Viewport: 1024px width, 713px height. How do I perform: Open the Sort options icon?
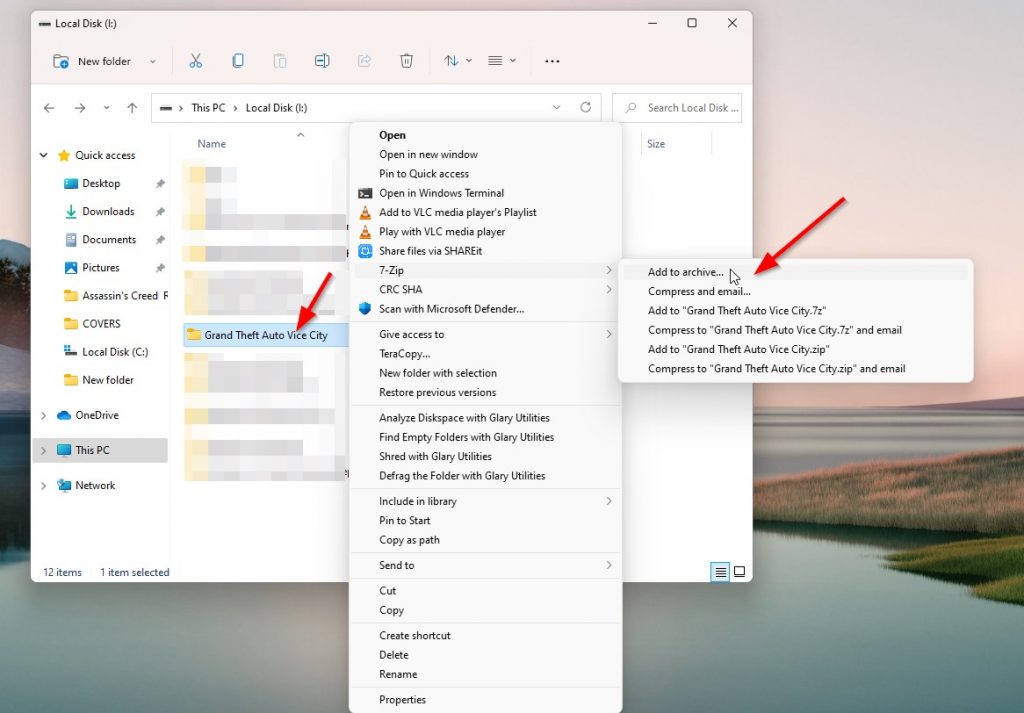pyautogui.click(x=457, y=61)
